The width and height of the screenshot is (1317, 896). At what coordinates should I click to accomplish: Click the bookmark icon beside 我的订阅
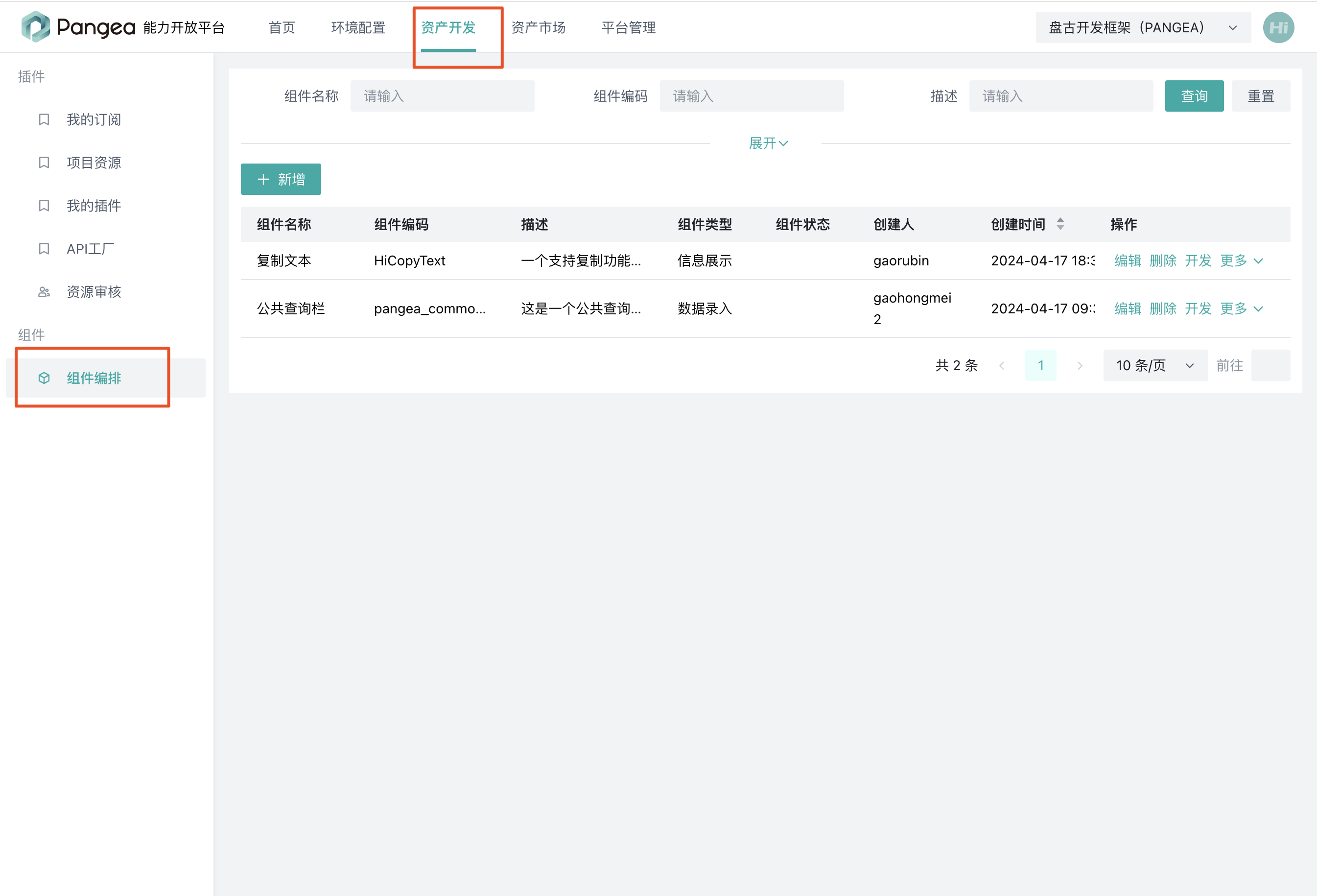(44, 119)
